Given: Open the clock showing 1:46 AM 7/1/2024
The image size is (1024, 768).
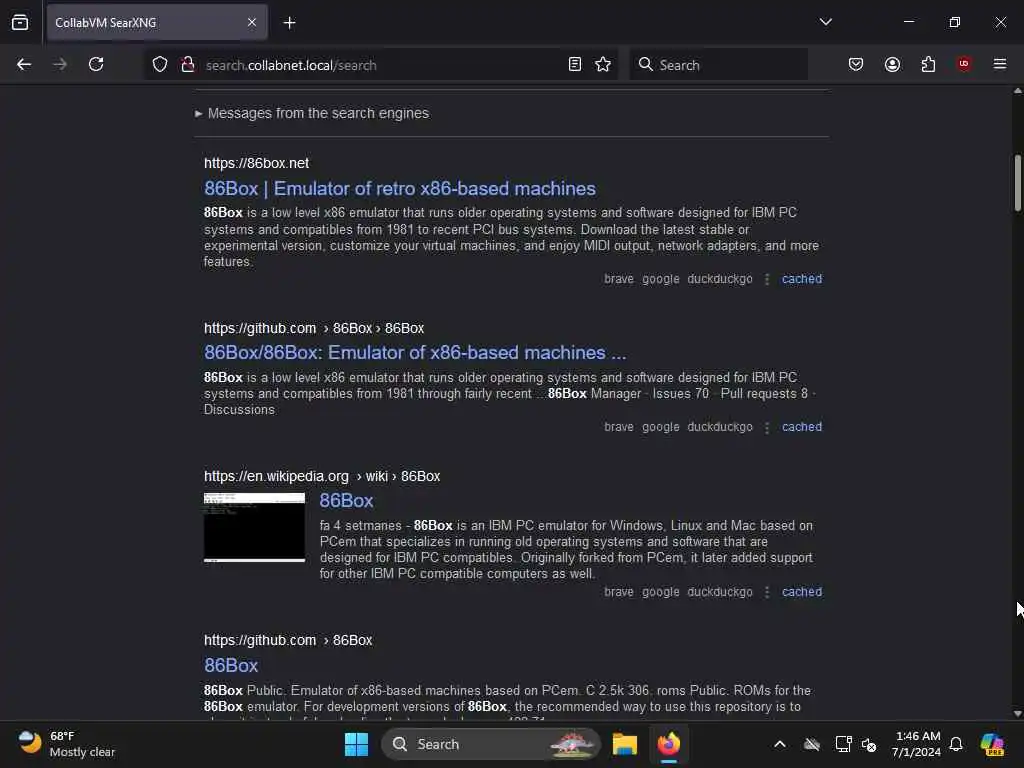Looking at the screenshot, I should pyautogui.click(x=917, y=744).
